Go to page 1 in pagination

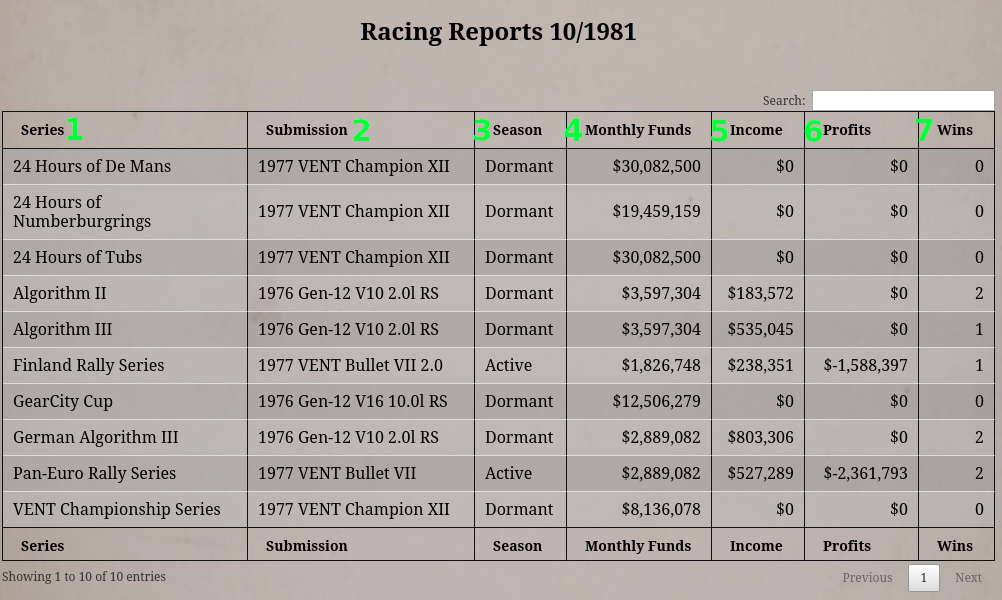tap(923, 578)
